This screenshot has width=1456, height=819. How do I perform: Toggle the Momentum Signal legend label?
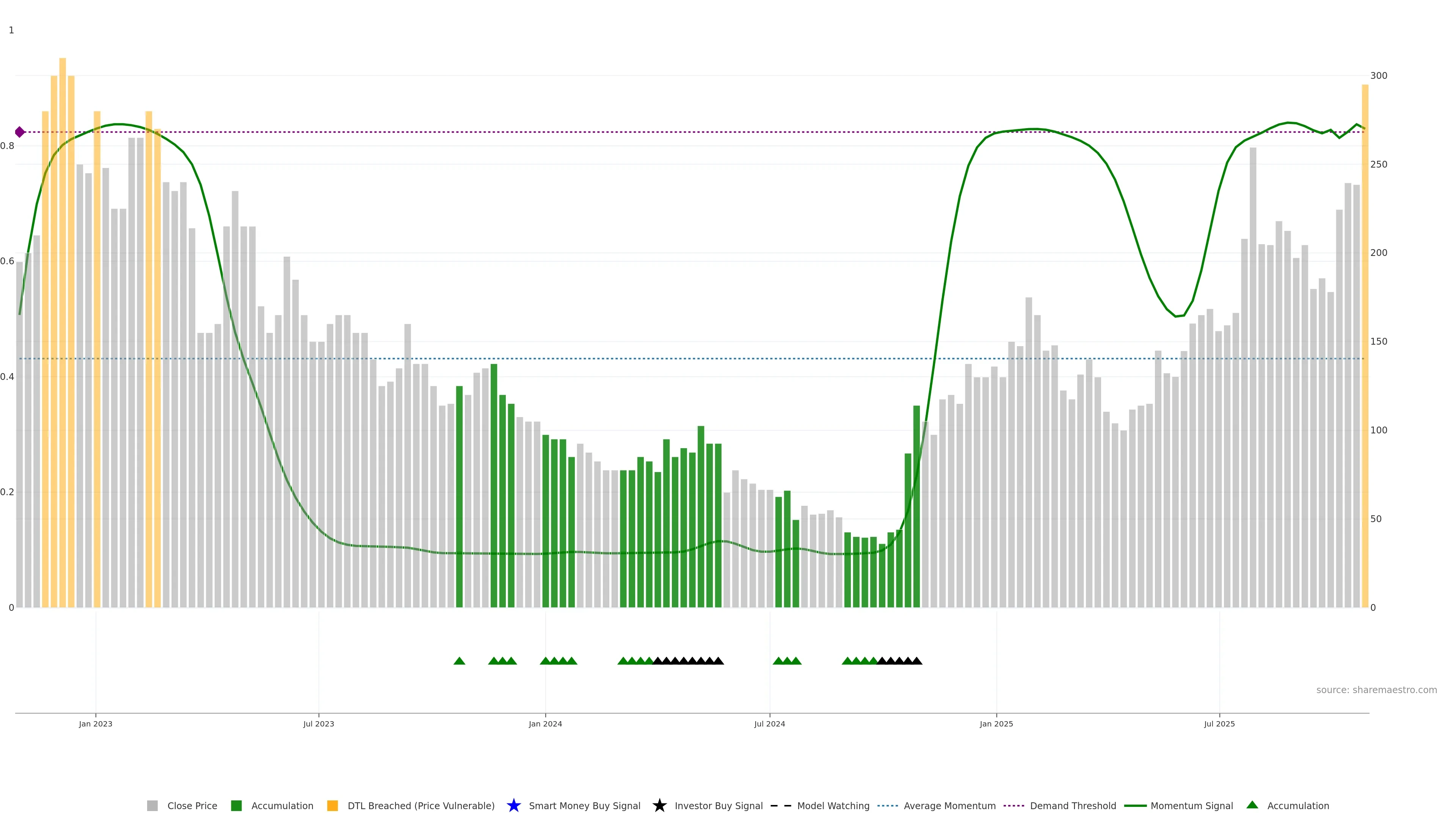1191,805
